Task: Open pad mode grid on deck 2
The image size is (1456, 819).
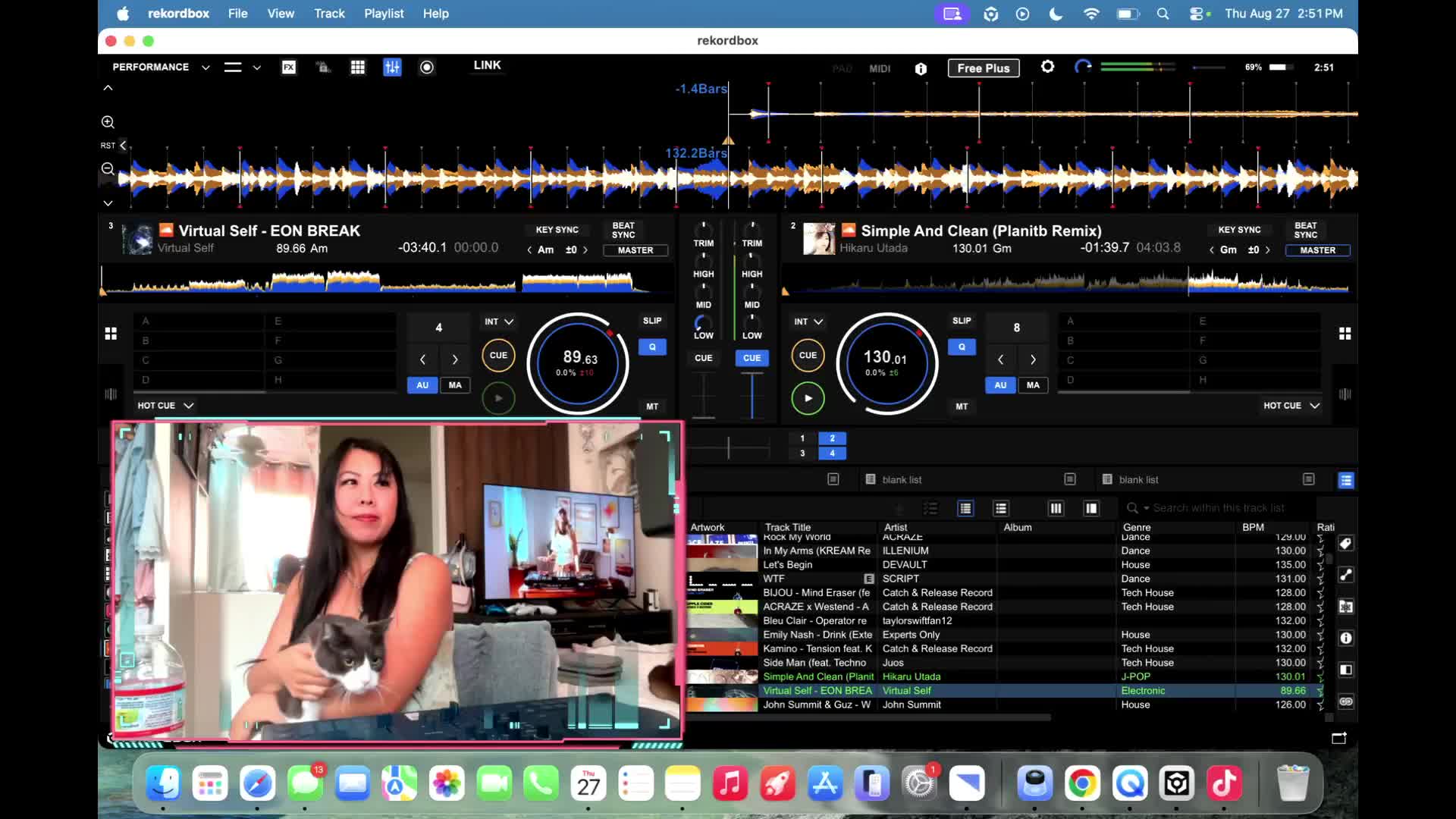Action: [1345, 334]
